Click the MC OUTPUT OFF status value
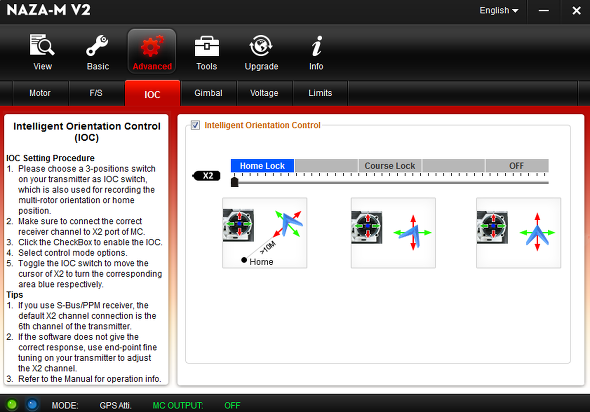Screen dimensions: 590x412 coord(232,406)
